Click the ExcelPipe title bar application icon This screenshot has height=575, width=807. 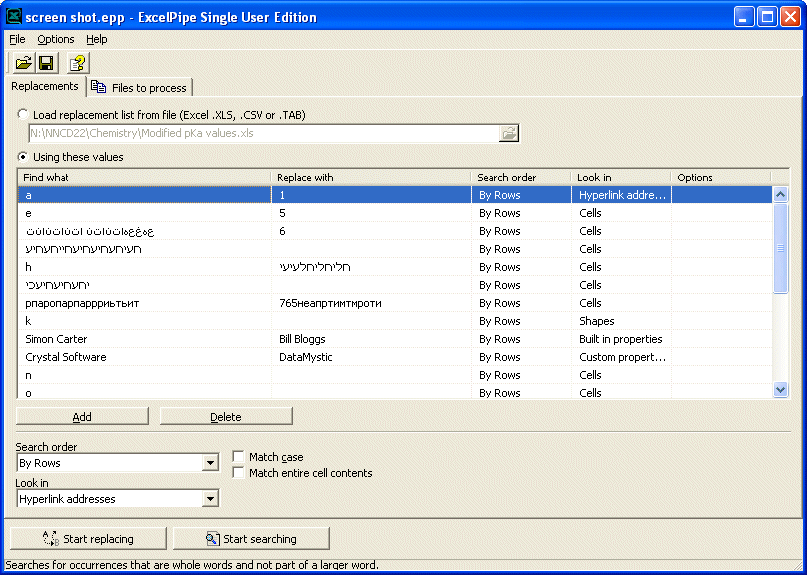click(14, 17)
